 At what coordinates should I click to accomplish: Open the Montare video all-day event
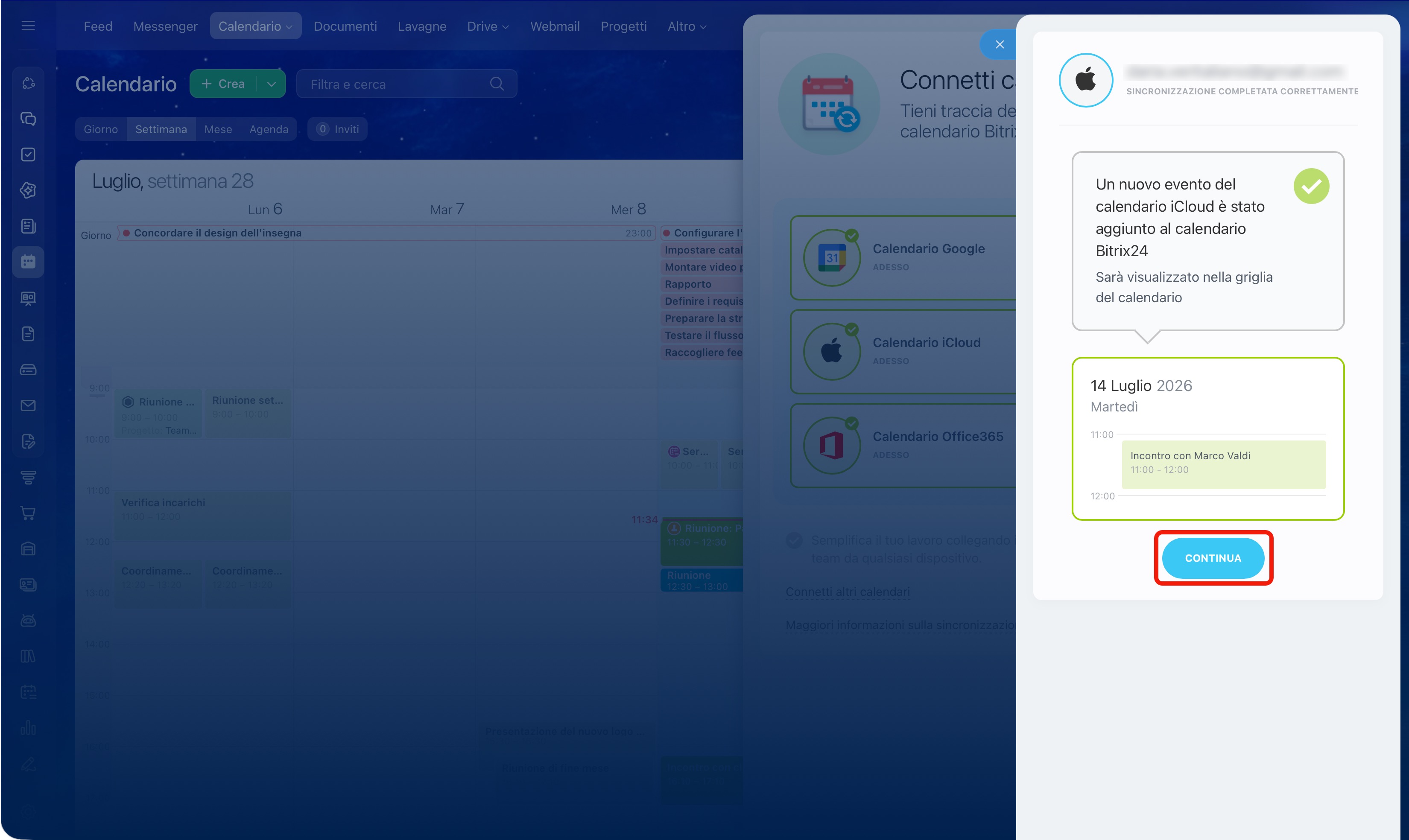pos(702,267)
